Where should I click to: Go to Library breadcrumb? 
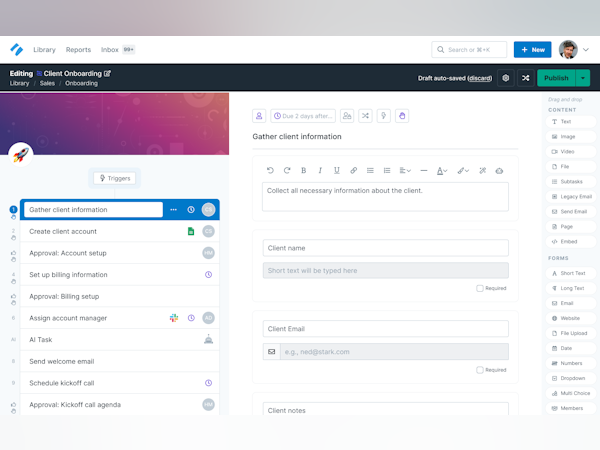tap(20, 83)
